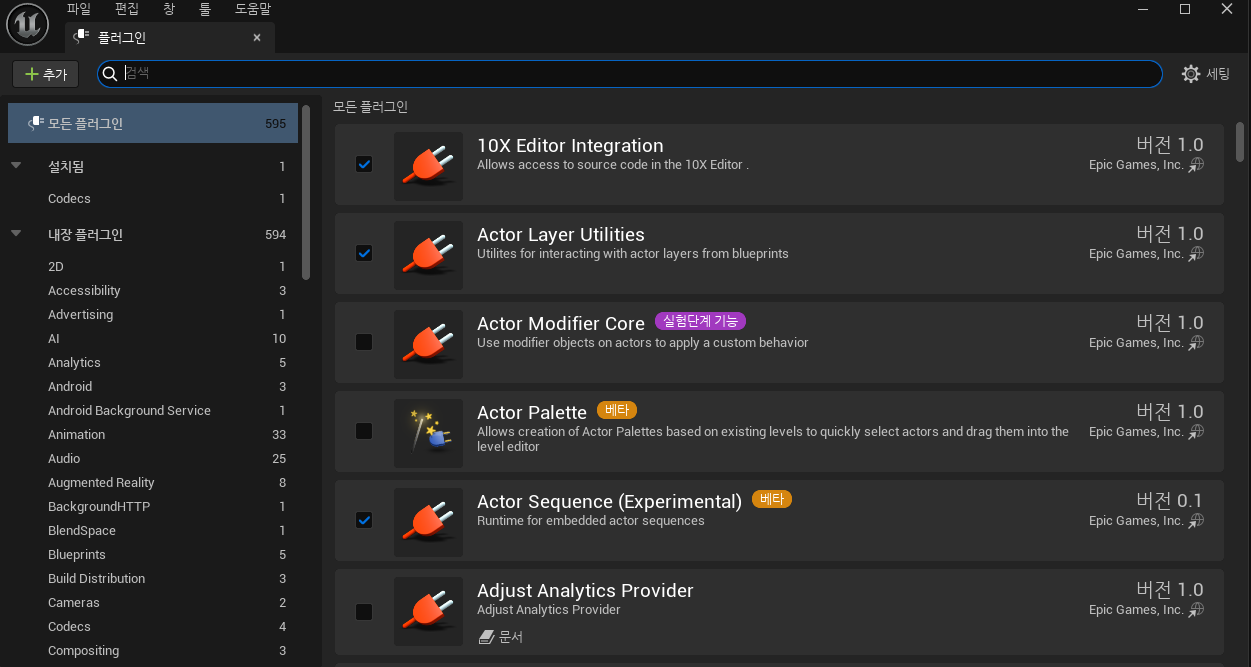The image size is (1251, 667).
Task: Enable the Adjust Analytics Provider checkbox
Action: (x=364, y=611)
